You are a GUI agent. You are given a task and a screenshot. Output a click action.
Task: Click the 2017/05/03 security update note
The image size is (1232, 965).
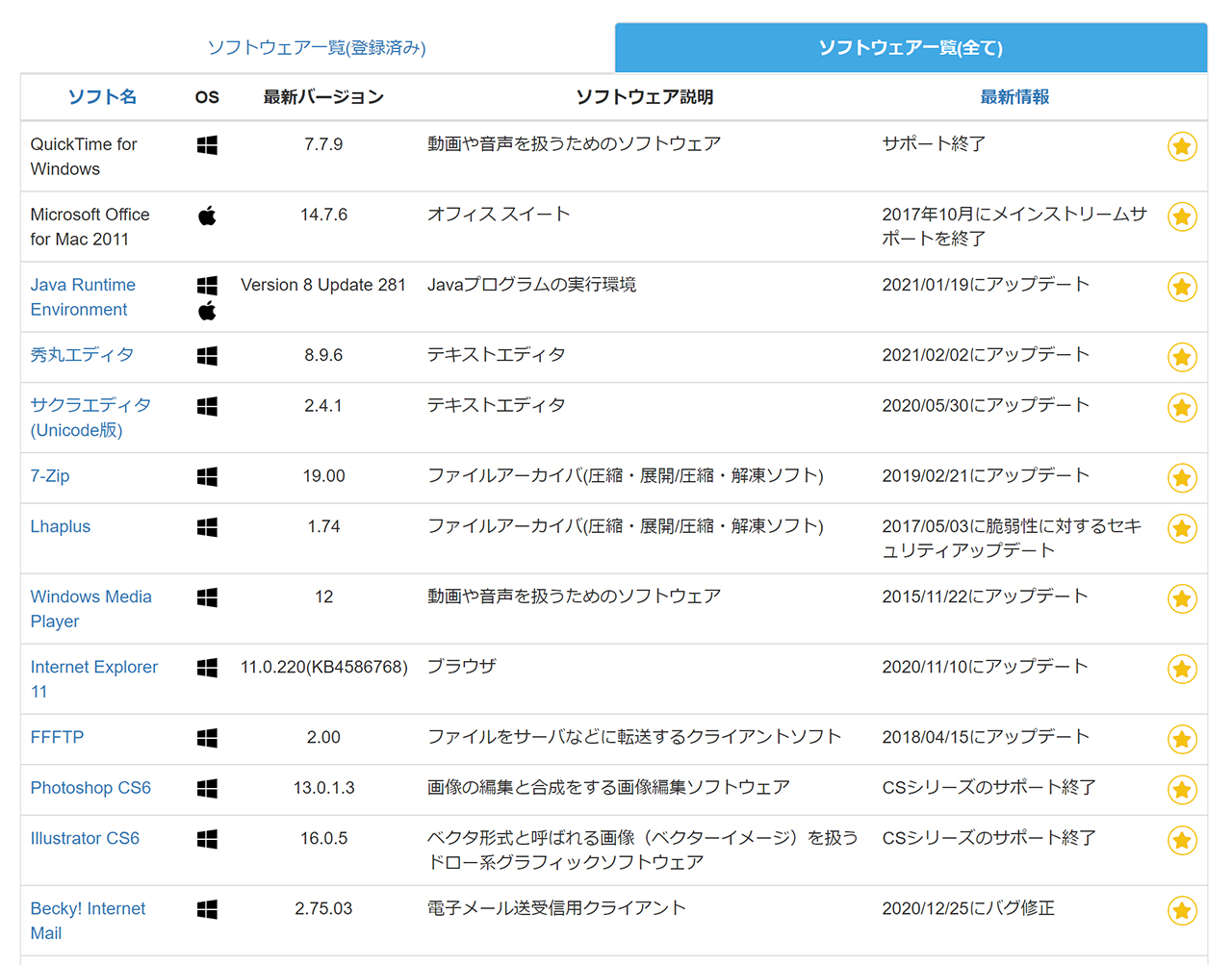(x=1013, y=538)
